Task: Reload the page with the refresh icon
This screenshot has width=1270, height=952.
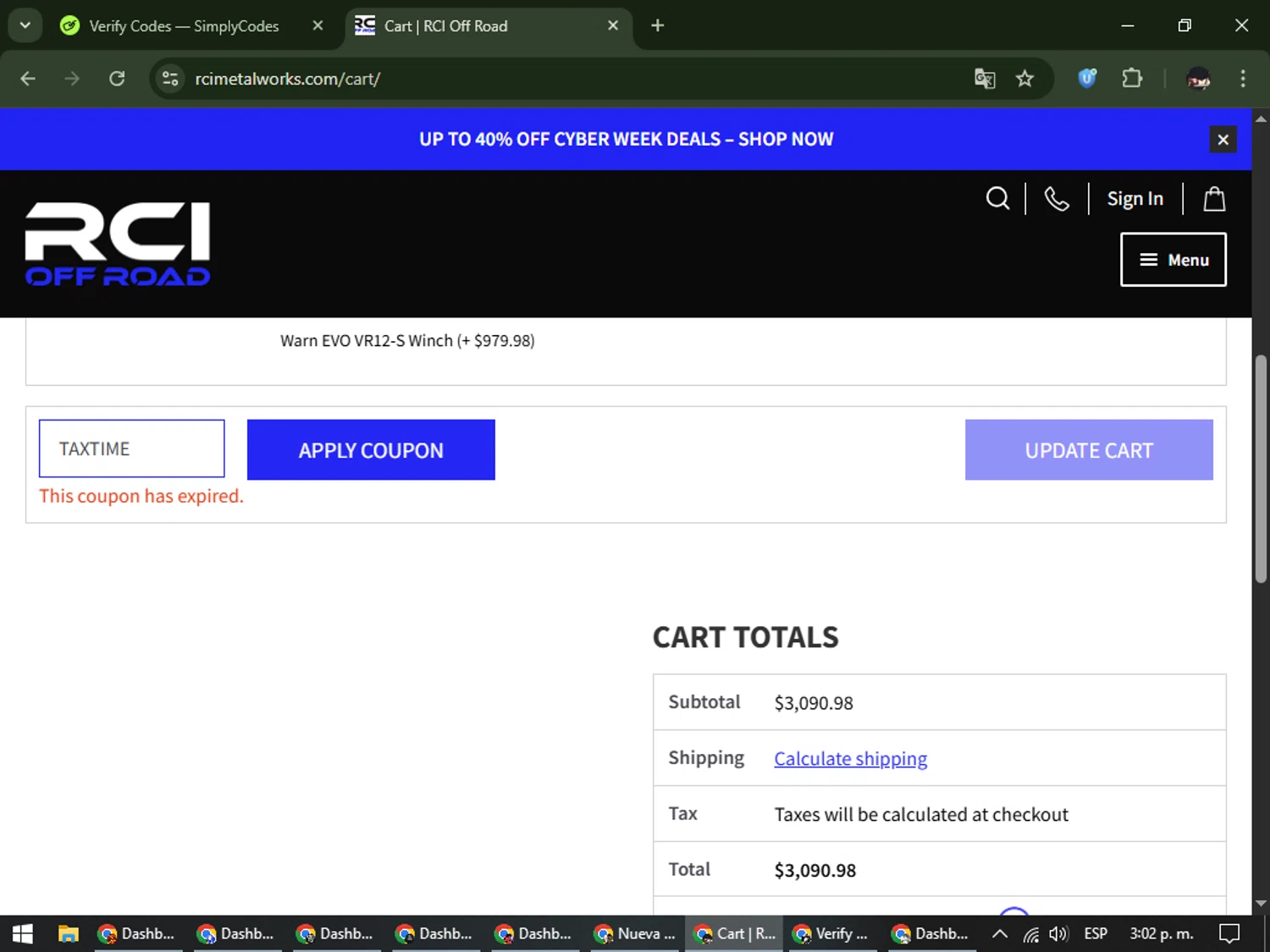Action: 117,79
